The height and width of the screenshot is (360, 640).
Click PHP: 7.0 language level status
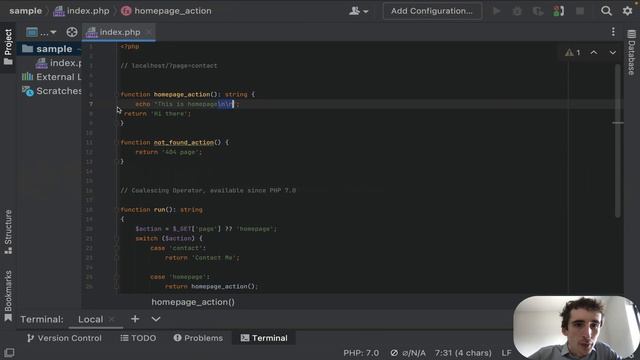[x=361, y=353]
